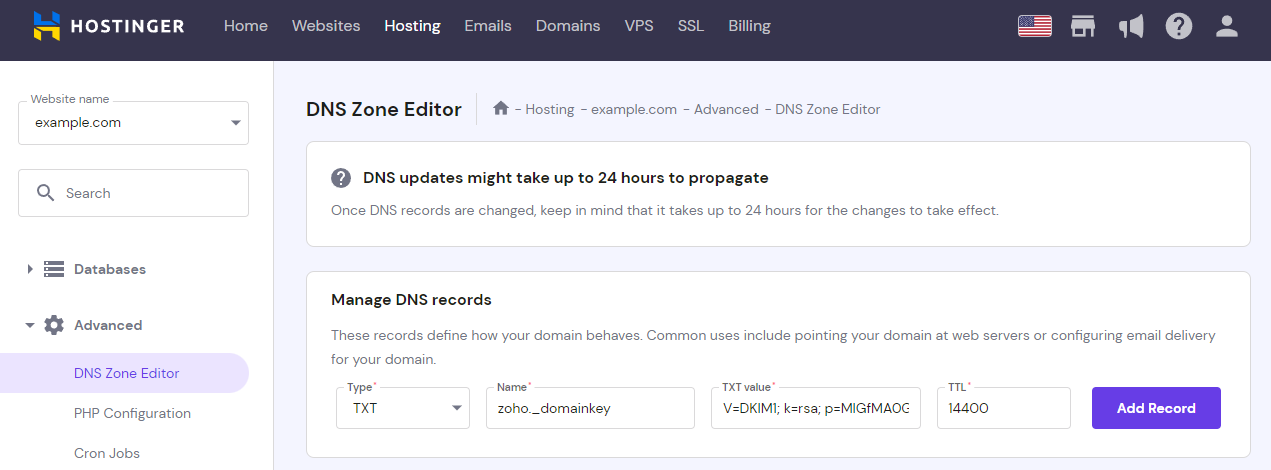Open the marketplace store icon
Image resolution: width=1271 pixels, height=470 pixels.
1083,26
